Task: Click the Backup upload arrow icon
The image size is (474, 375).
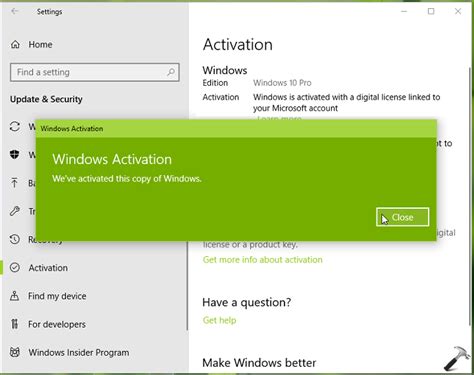Action: [15, 183]
